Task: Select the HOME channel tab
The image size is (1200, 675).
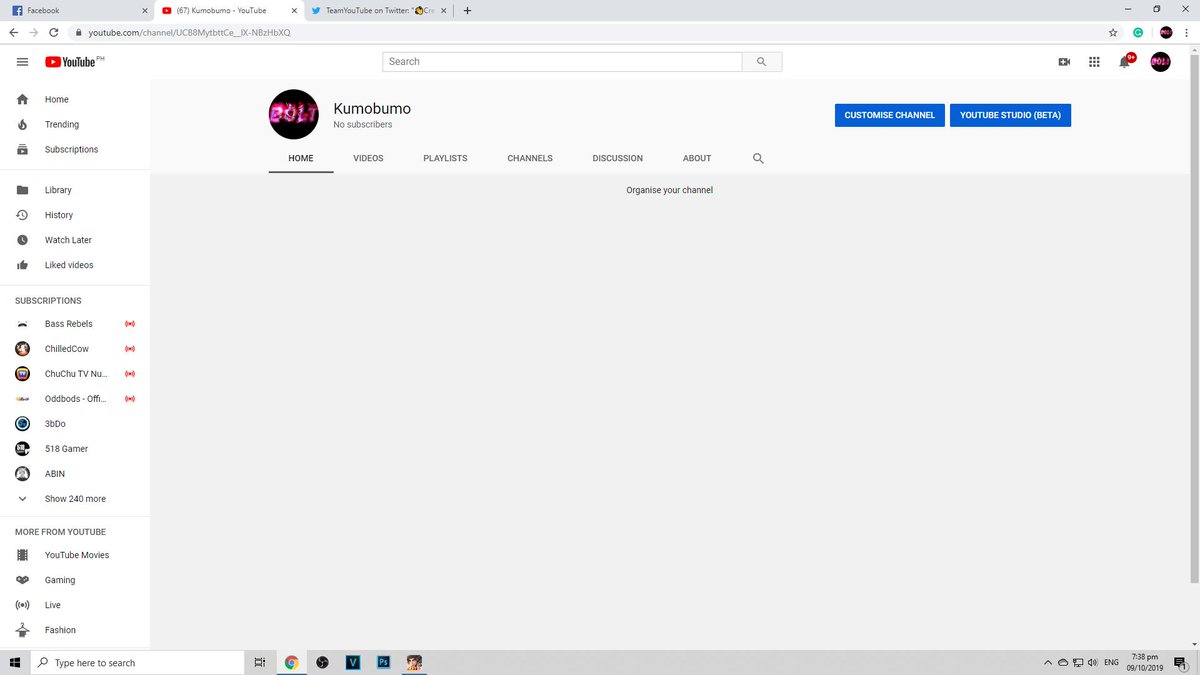Action: (301, 158)
